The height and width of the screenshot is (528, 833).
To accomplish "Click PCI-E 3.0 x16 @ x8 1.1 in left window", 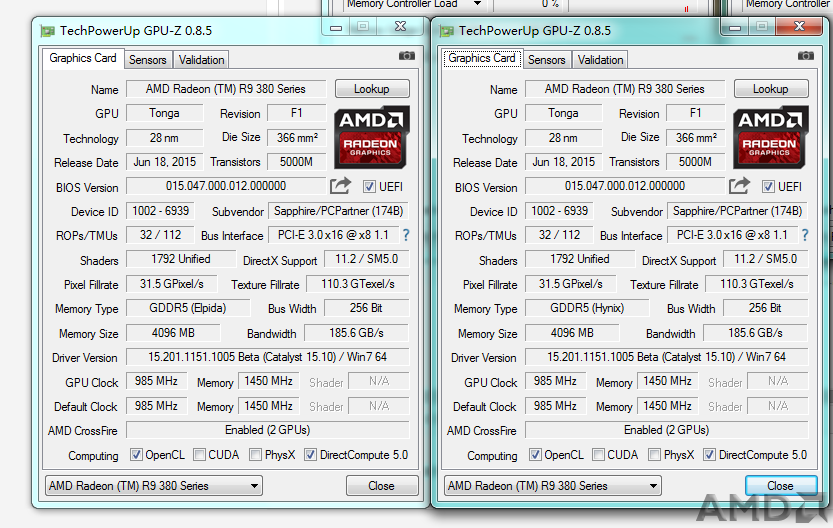I will [333, 235].
